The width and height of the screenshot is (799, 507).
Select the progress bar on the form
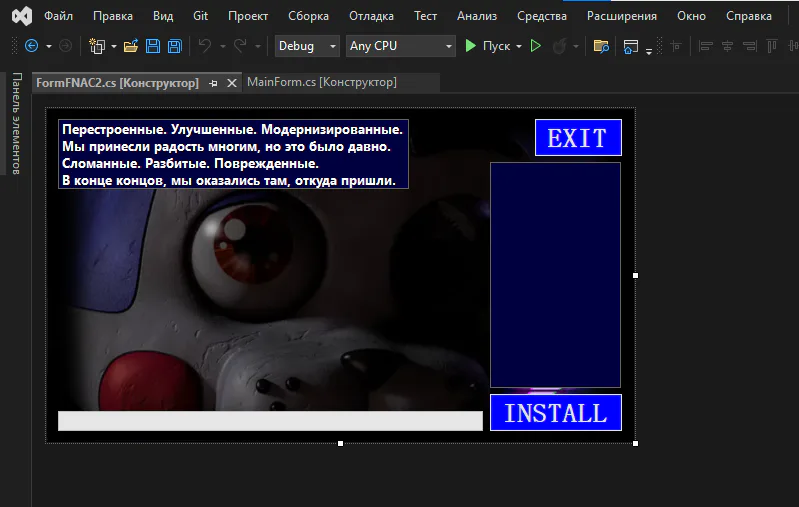point(270,421)
